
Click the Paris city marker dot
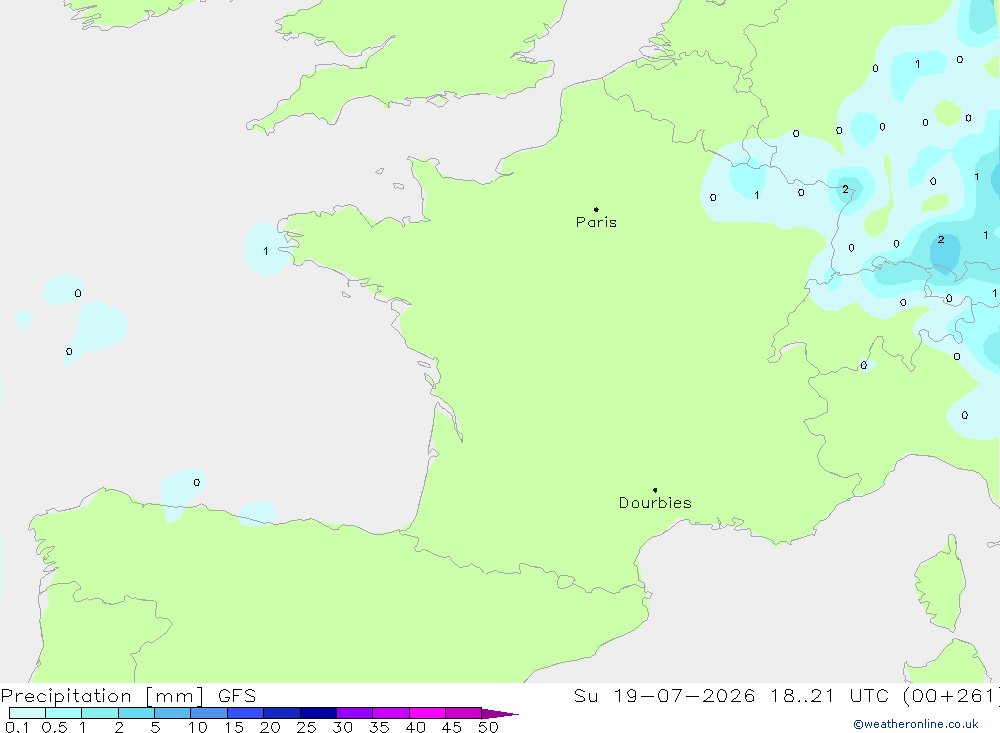click(596, 209)
